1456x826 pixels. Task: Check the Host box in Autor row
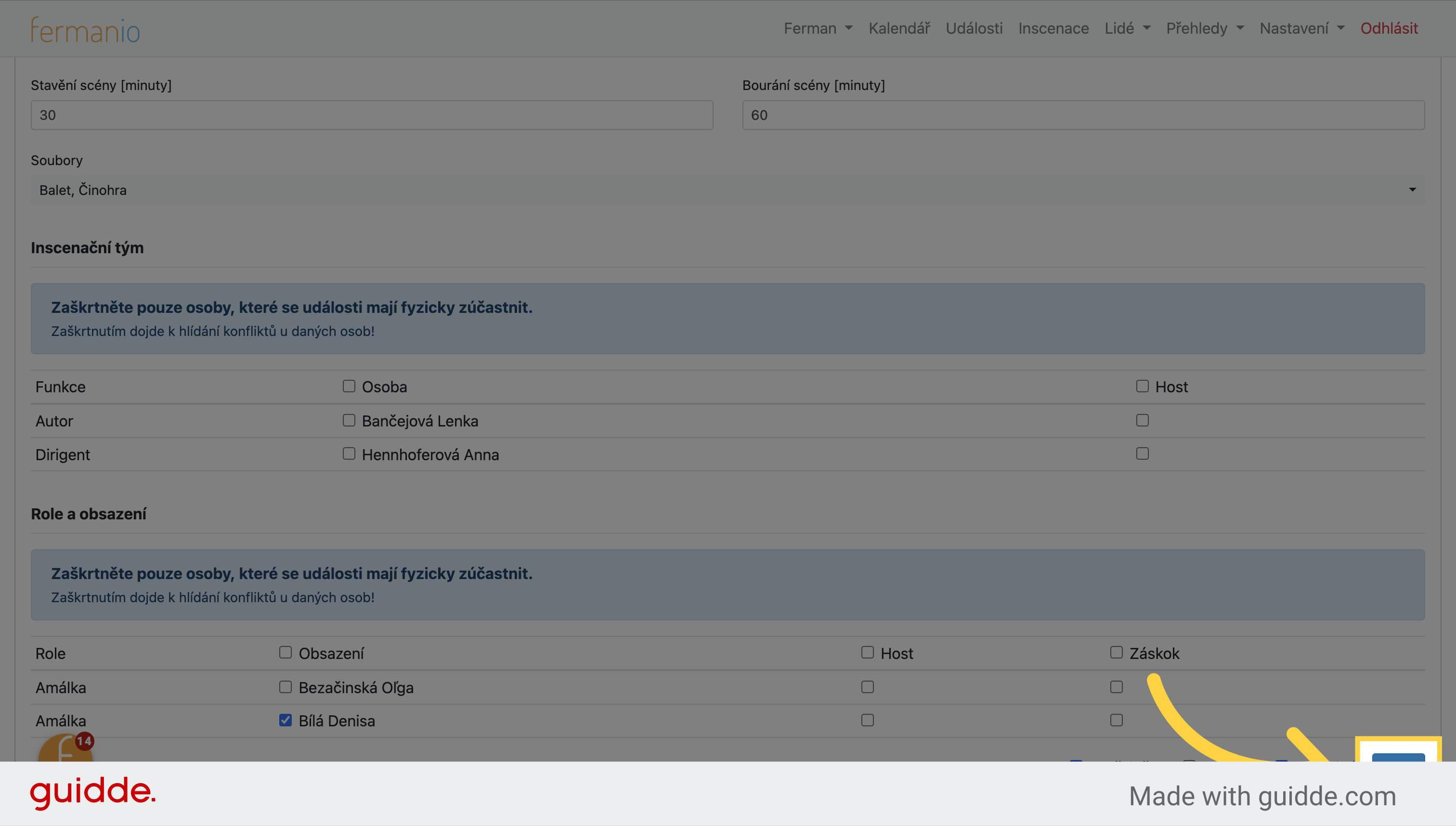[1142, 420]
